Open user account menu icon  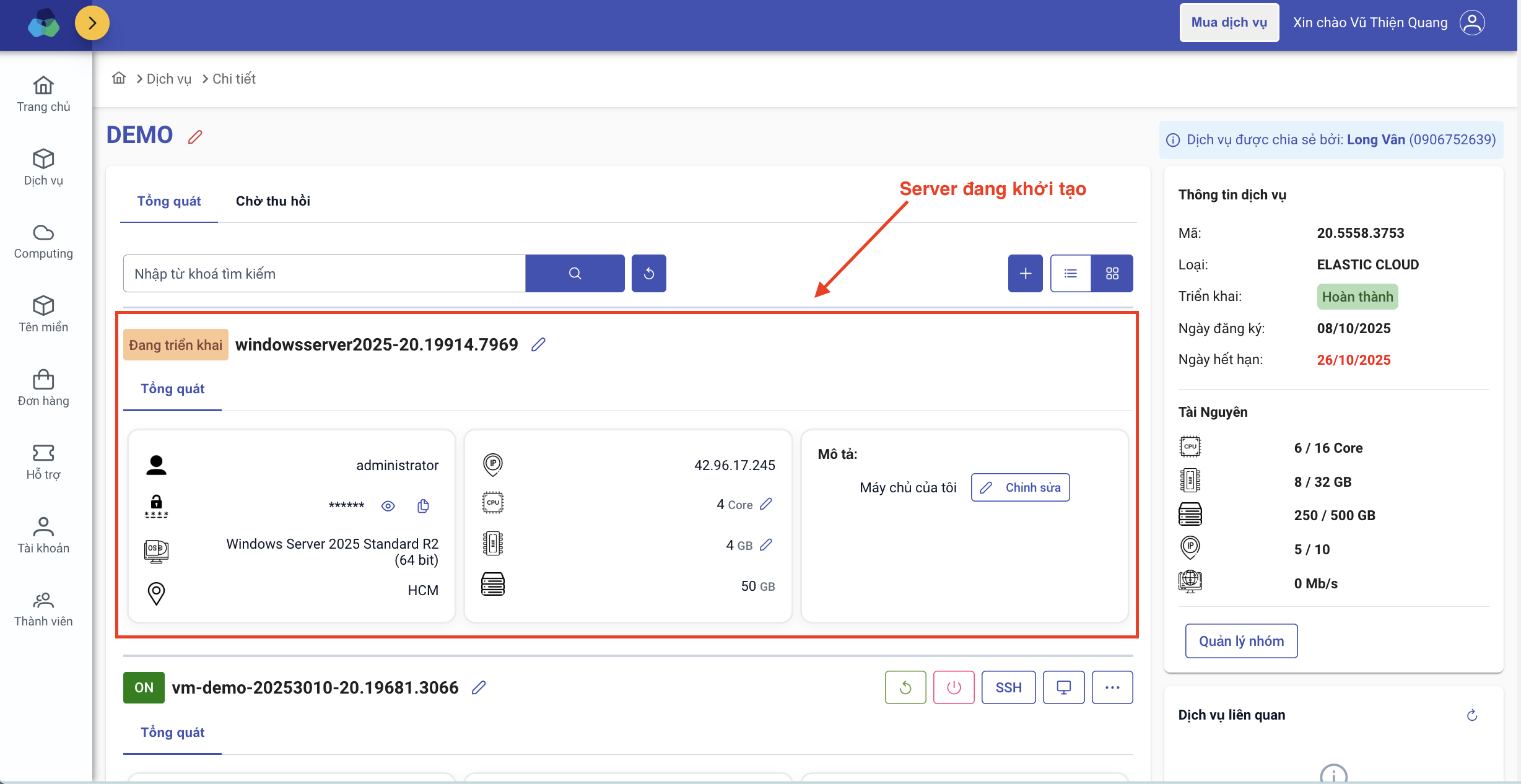(x=1472, y=23)
